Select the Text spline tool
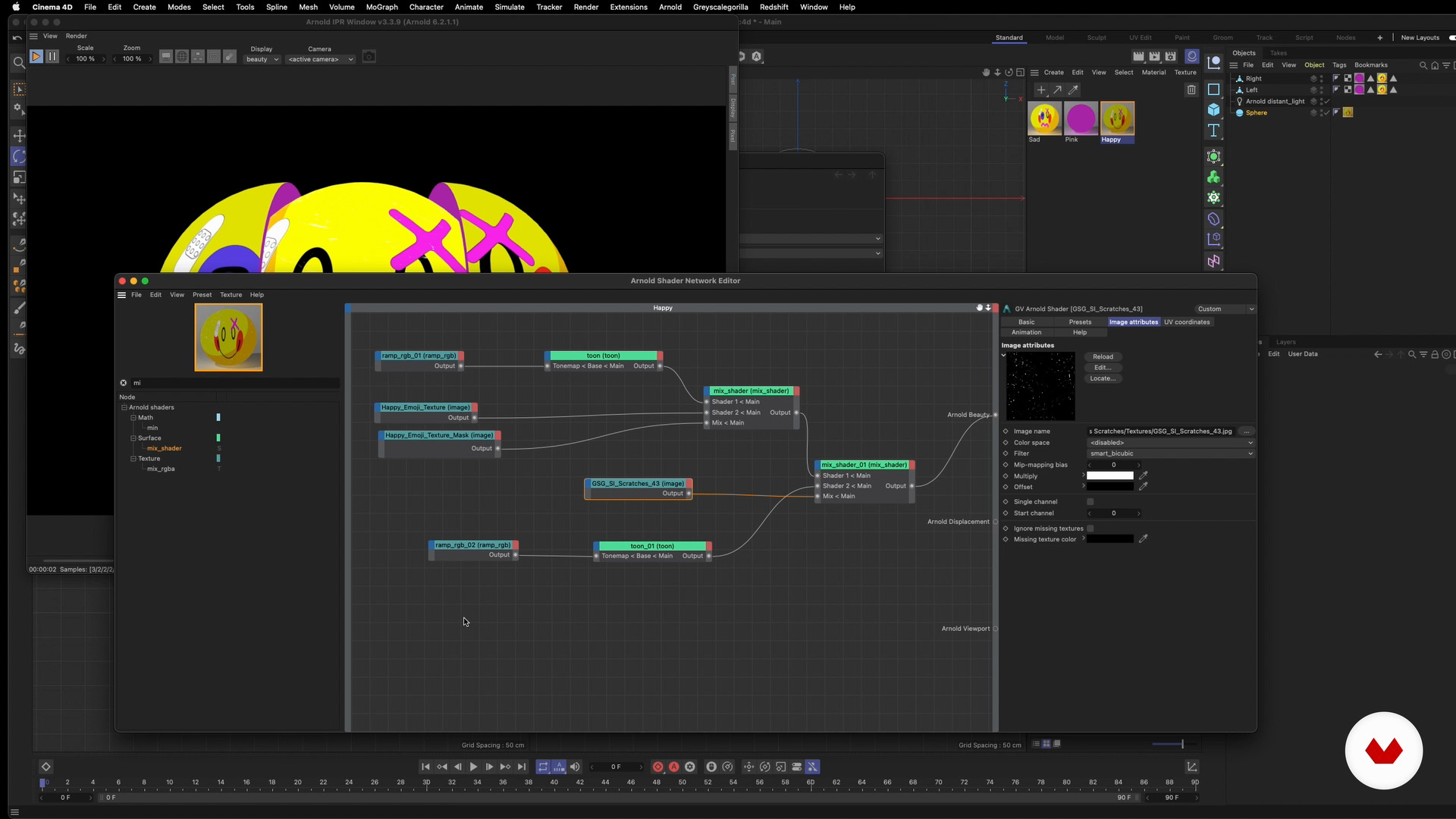 (x=1213, y=130)
